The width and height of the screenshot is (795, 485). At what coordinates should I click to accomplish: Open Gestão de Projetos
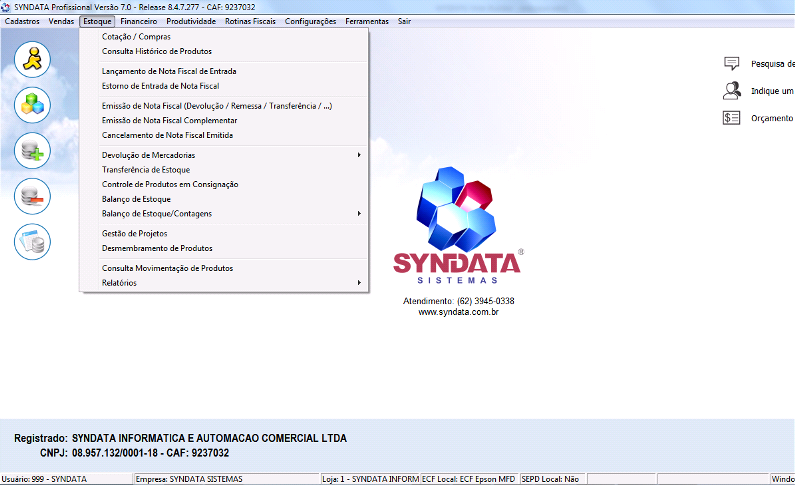click(224, 234)
